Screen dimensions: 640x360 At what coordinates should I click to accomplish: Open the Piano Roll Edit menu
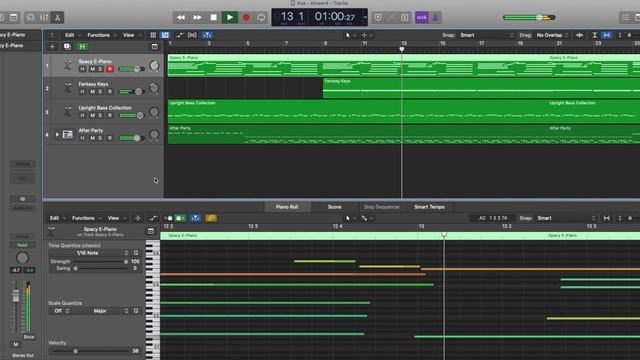[57, 218]
